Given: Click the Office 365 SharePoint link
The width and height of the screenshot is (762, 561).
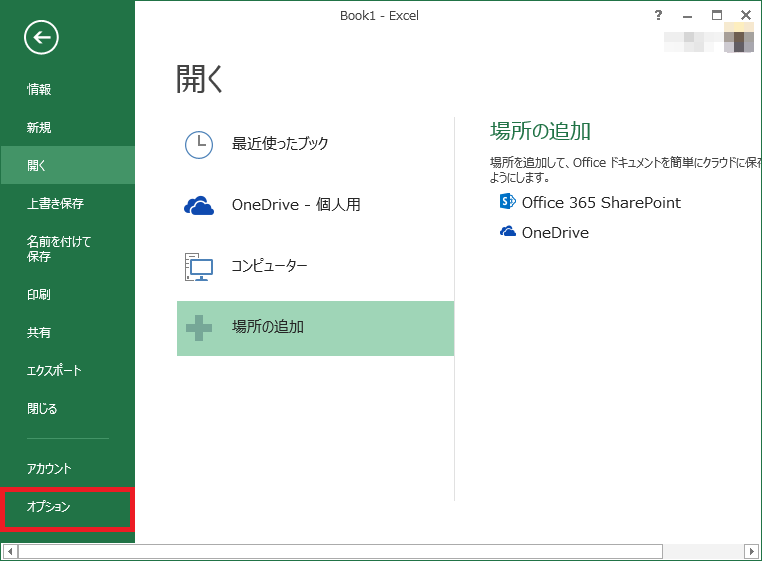Looking at the screenshot, I should 601,202.
